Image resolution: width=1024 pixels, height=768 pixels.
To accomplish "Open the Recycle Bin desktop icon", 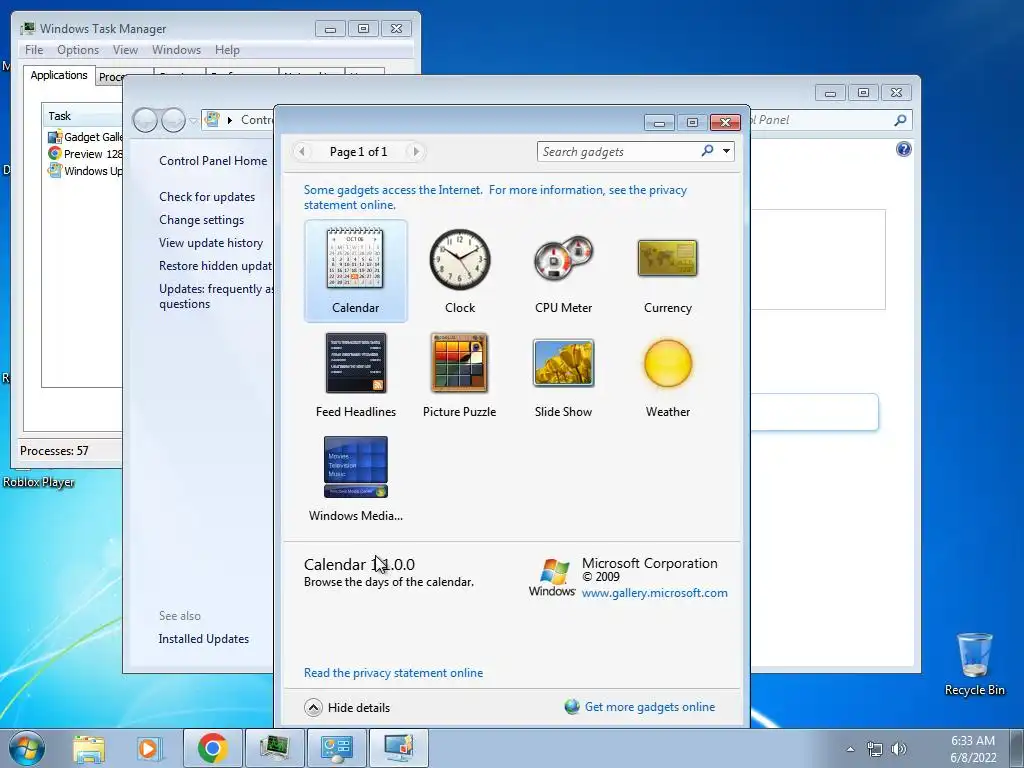I will (974, 664).
